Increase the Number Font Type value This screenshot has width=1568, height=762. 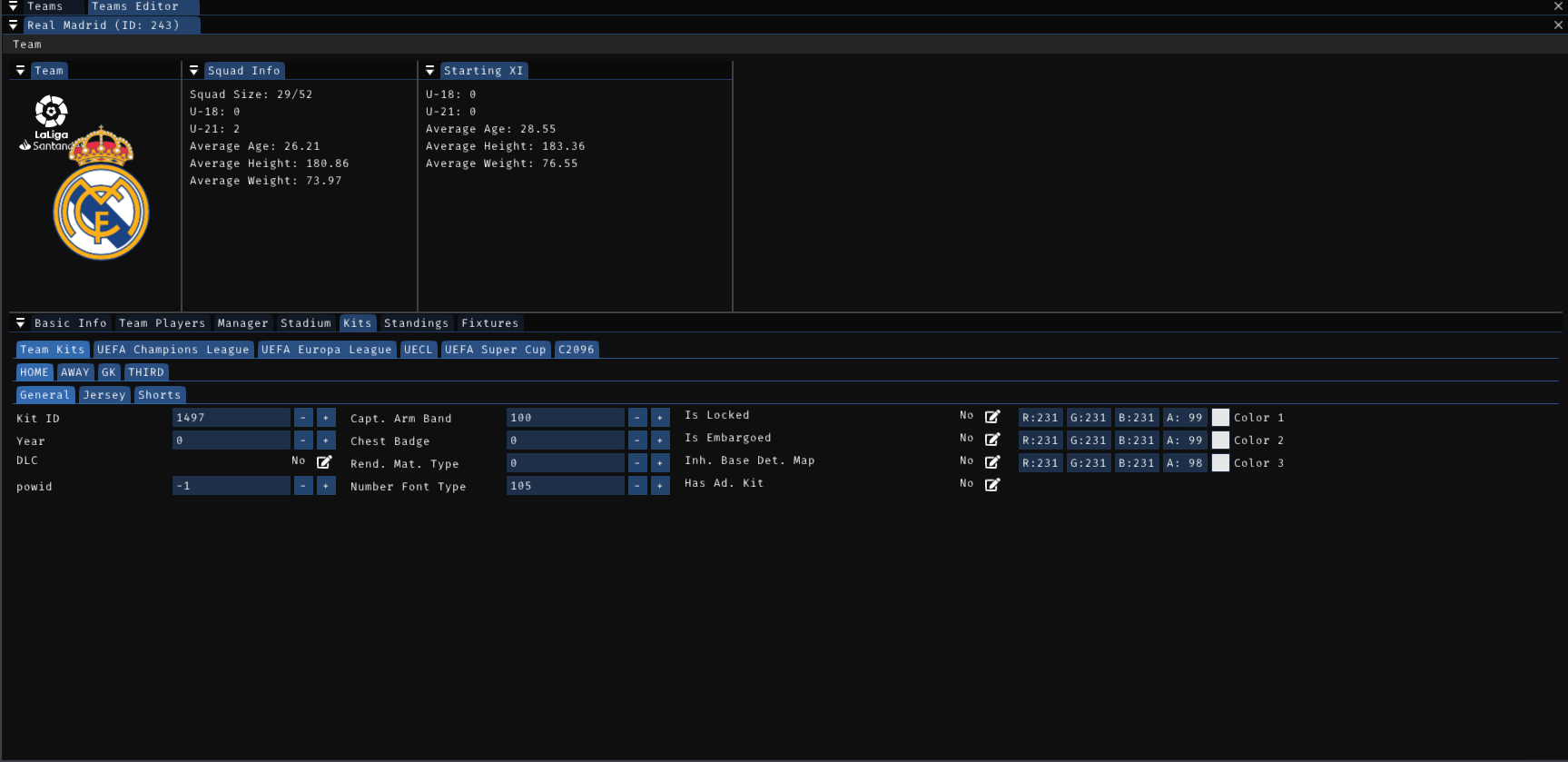tap(660, 486)
